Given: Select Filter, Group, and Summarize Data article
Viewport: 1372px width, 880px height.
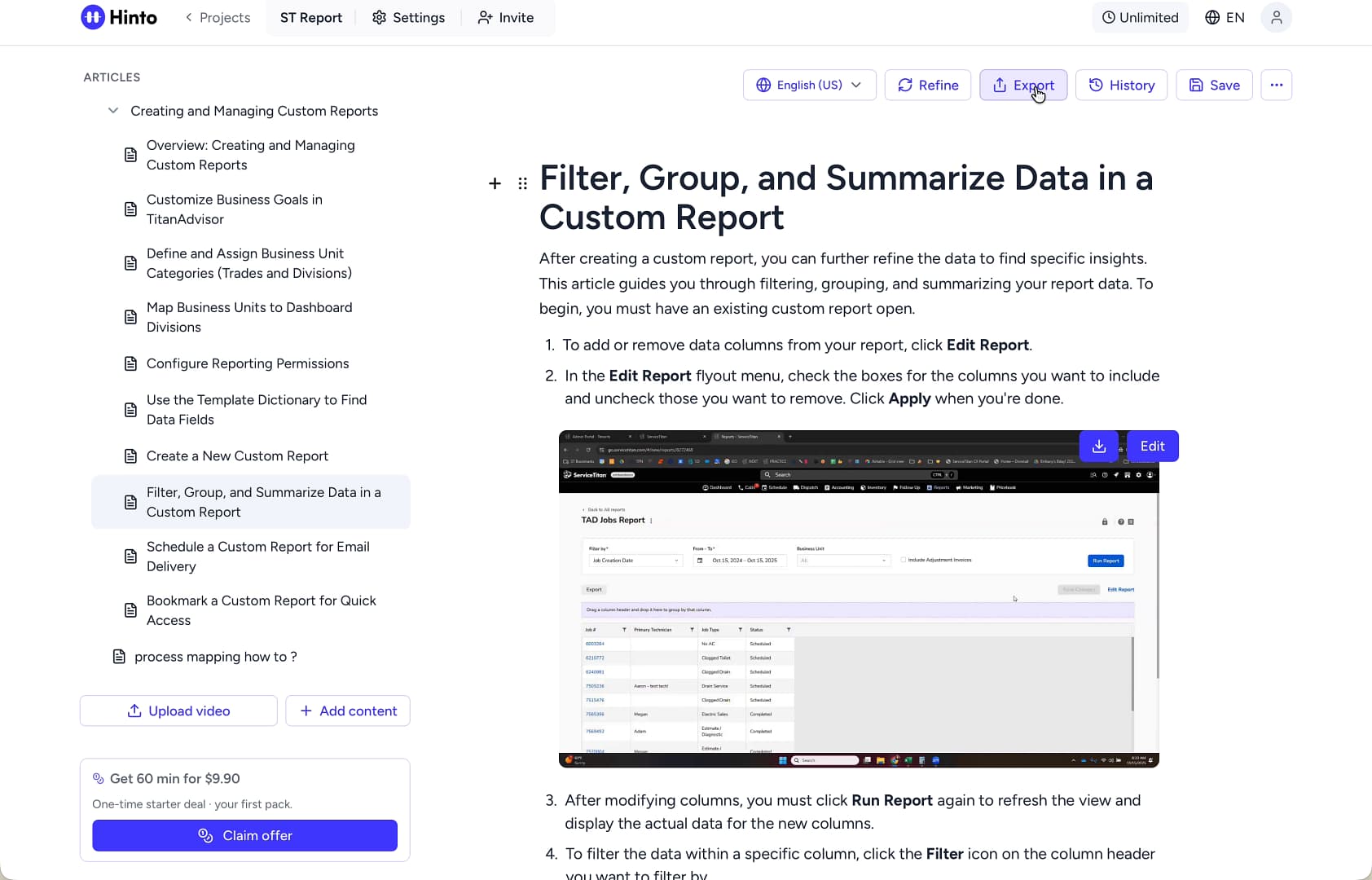Looking at the screenshot, I should tap(251, 502).
